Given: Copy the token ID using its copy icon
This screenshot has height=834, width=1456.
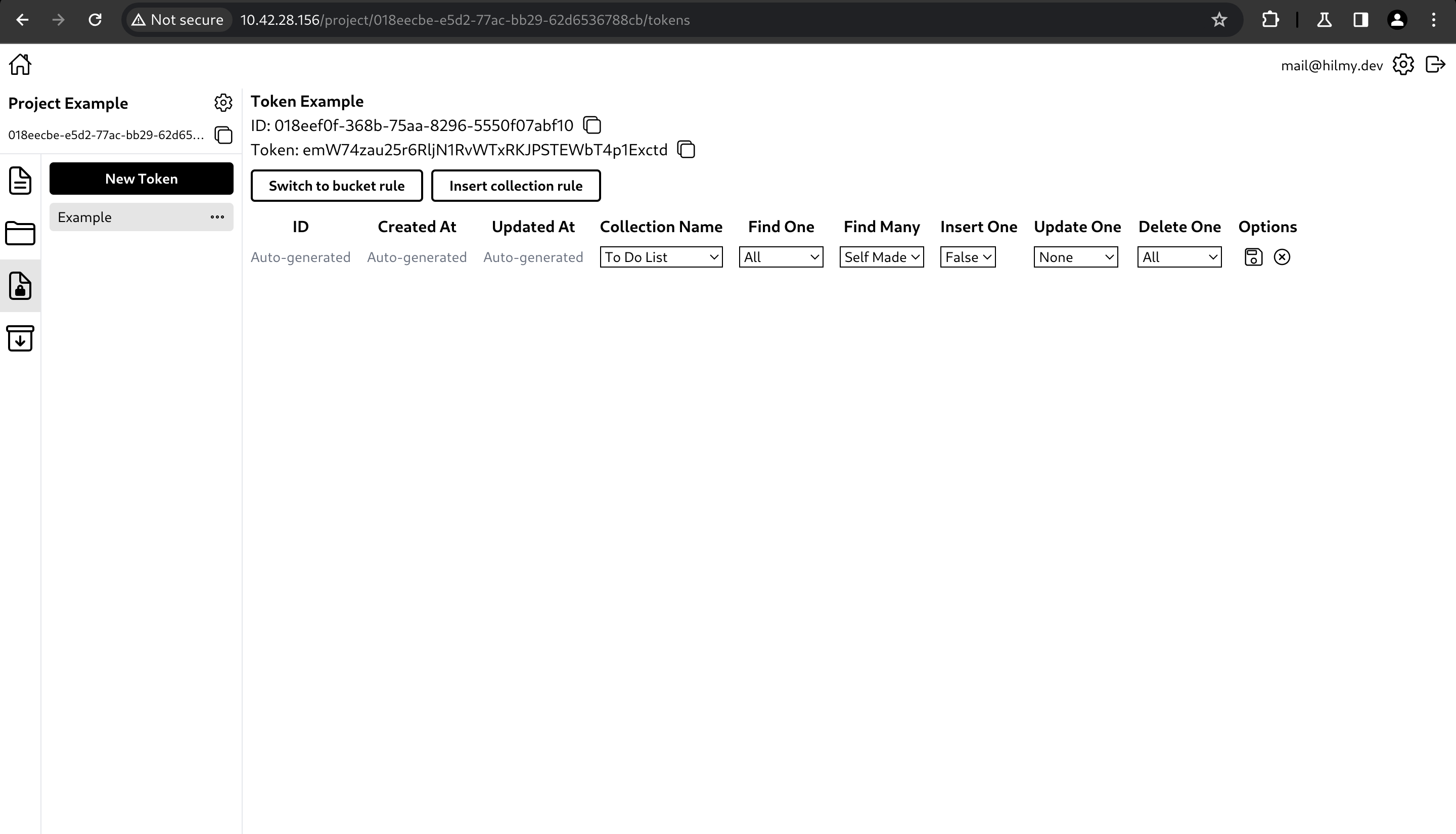Looking at the screenshot, I should (592, 125).
